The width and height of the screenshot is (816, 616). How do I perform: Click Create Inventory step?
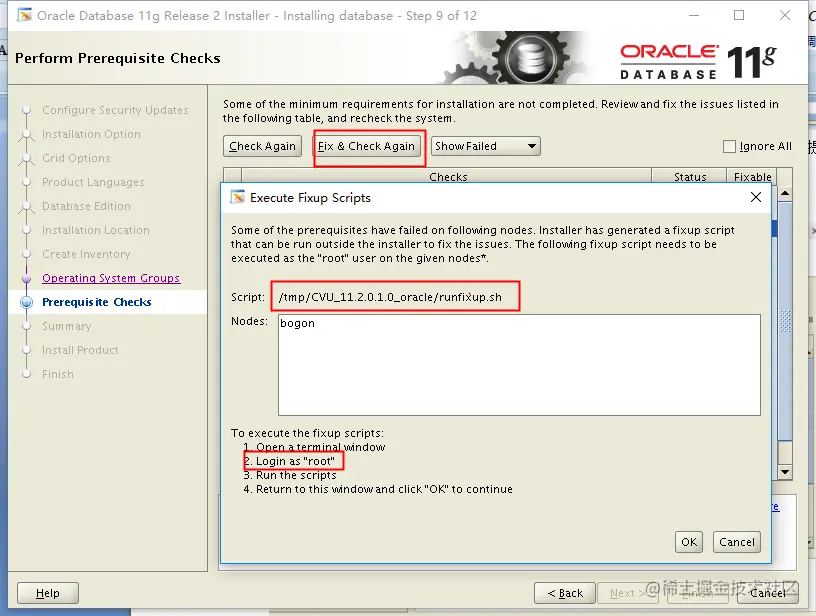tap(86, 254)
